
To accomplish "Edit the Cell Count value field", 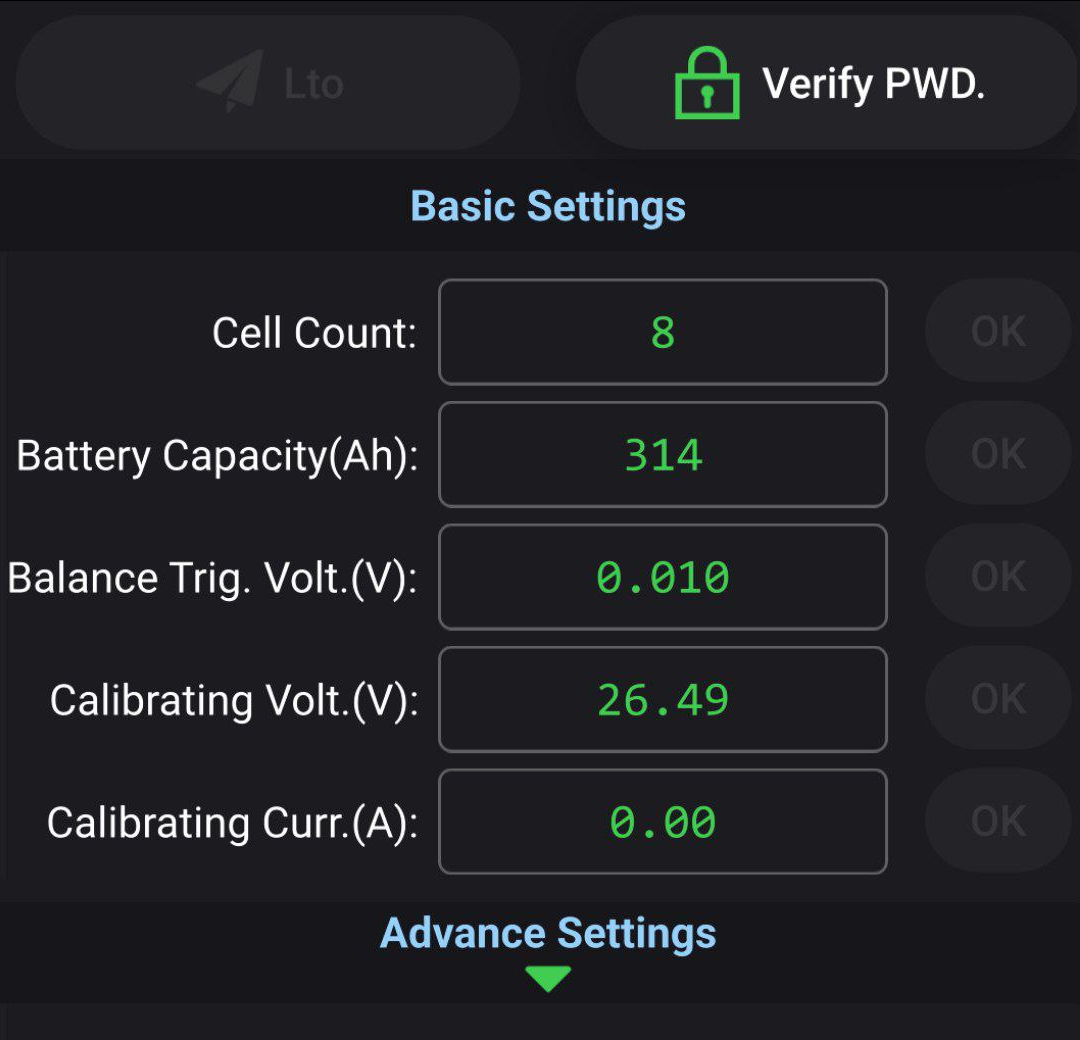I will (x=662, y=332).
